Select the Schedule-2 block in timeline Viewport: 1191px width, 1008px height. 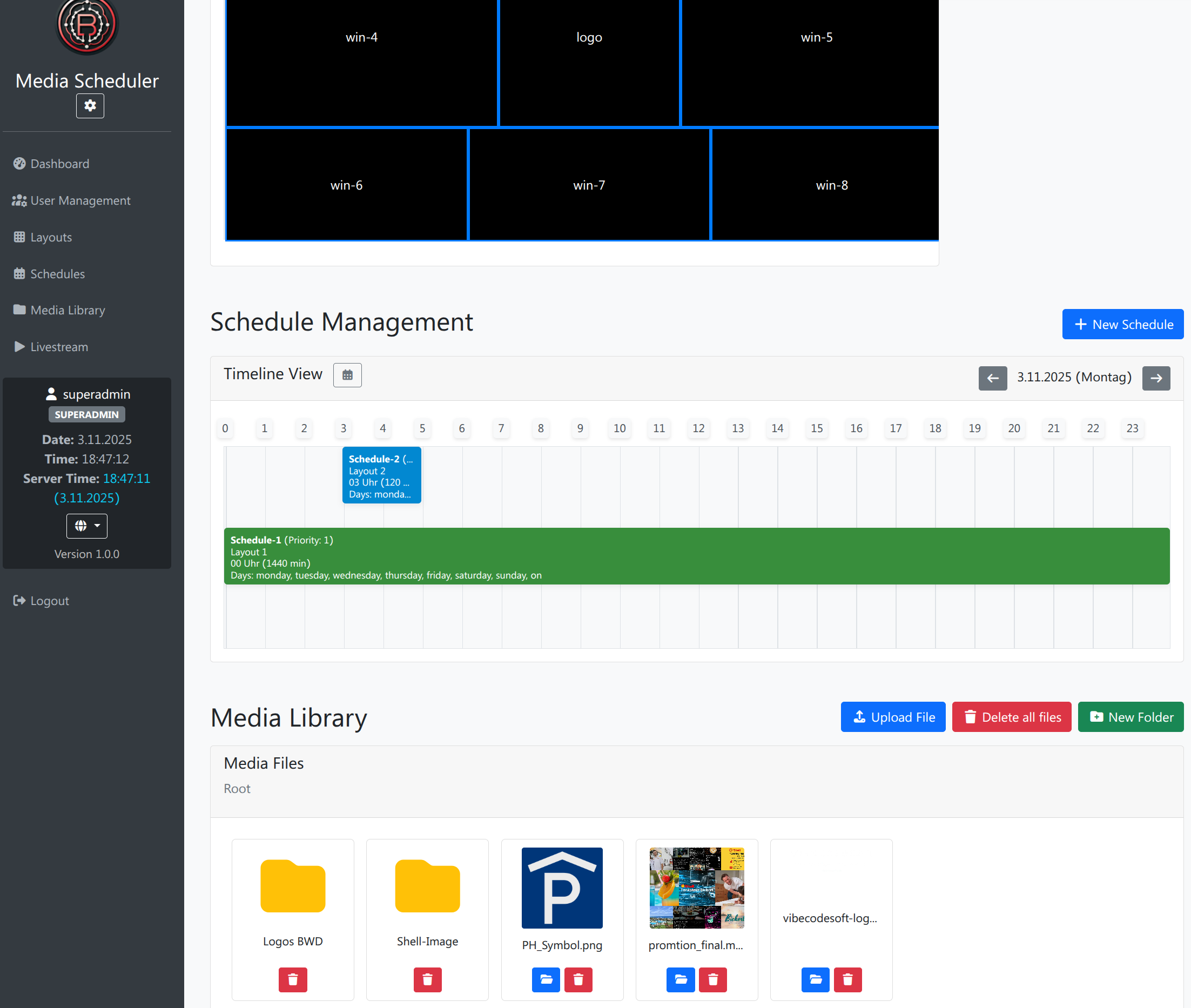pyautogui.click(x=381, y=475)
